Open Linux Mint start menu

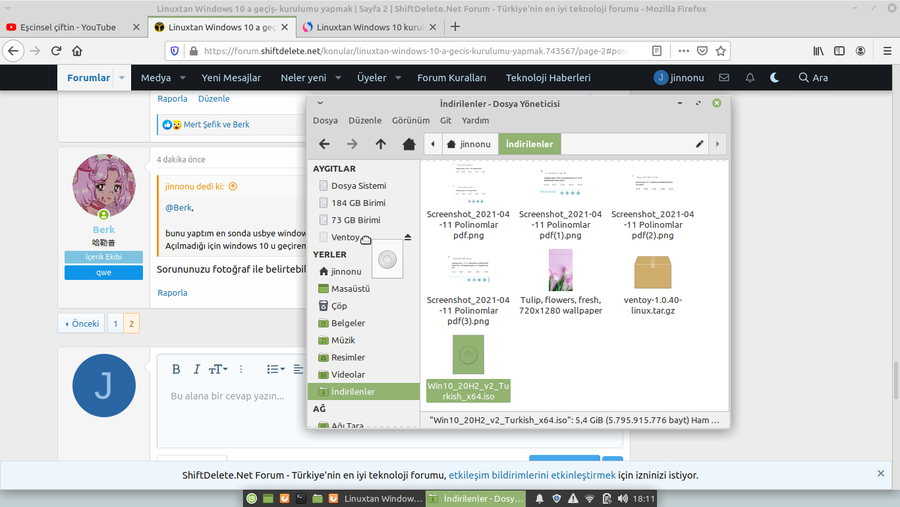point(251,498)
